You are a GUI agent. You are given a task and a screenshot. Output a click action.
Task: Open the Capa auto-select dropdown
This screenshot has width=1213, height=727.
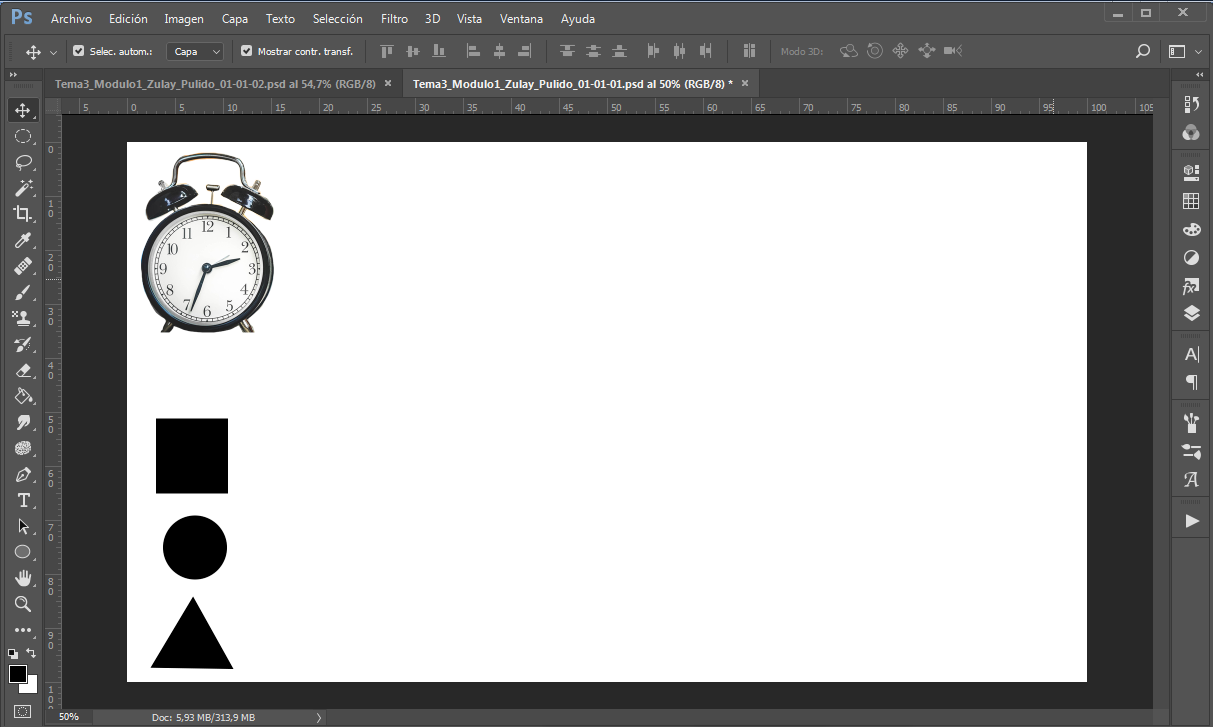(195, 51)
